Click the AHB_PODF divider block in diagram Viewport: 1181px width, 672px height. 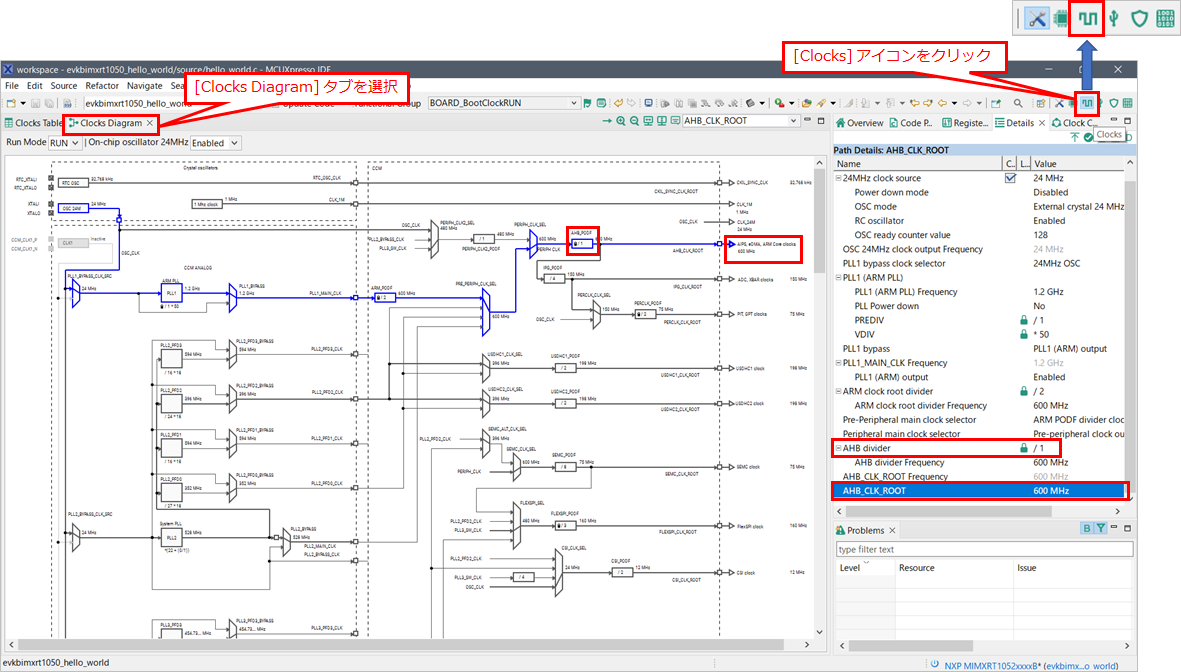coord(582,244)
